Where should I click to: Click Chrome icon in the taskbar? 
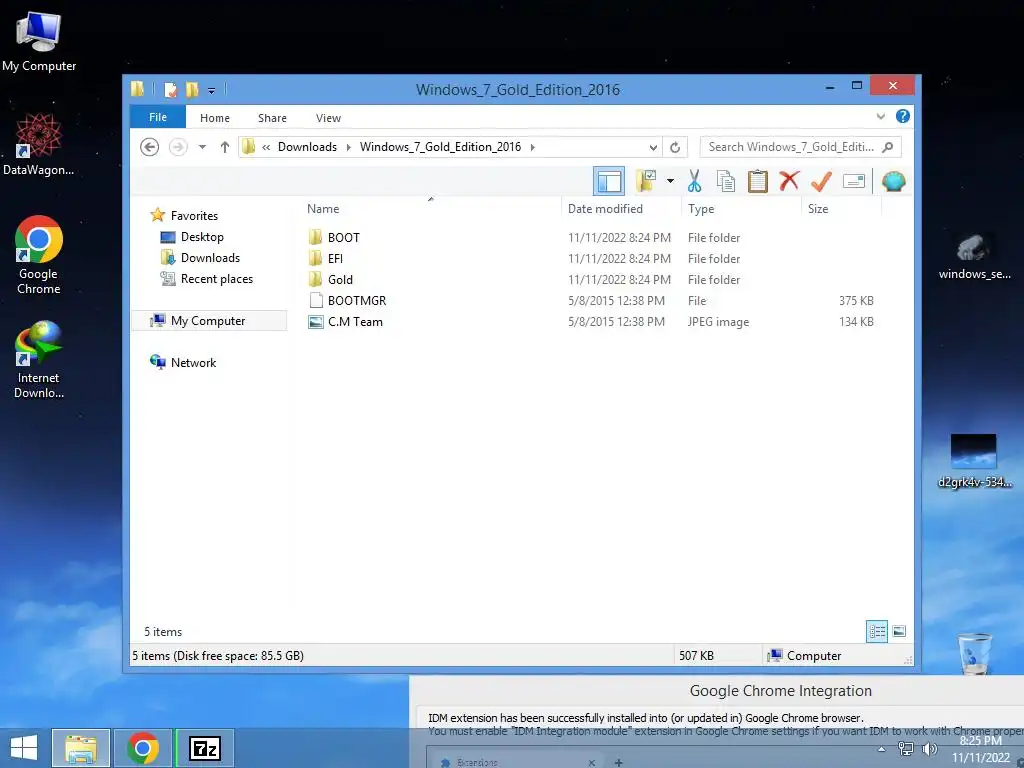pos(143,748)
